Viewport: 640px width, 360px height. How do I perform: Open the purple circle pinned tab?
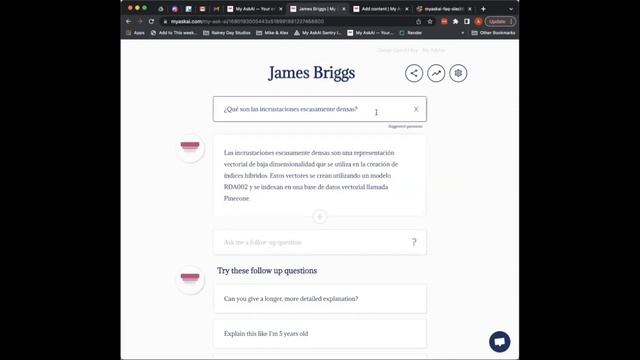175,9
